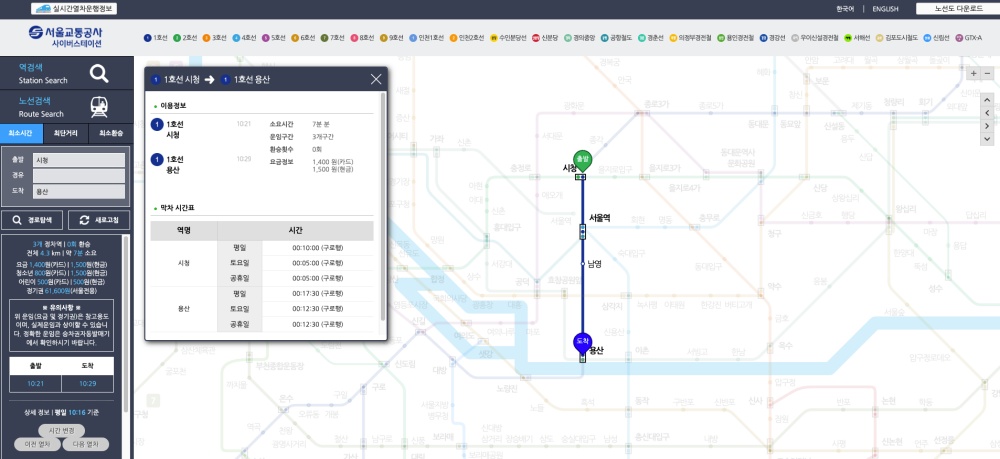
Task: Switch to the 최단거리 tab
Action: 66,134
